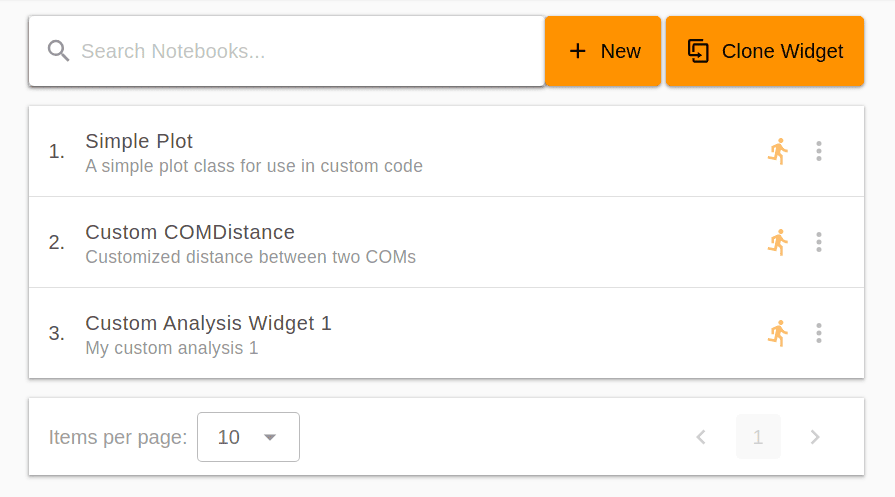Create a New notebook

click(x=603, y=51)
